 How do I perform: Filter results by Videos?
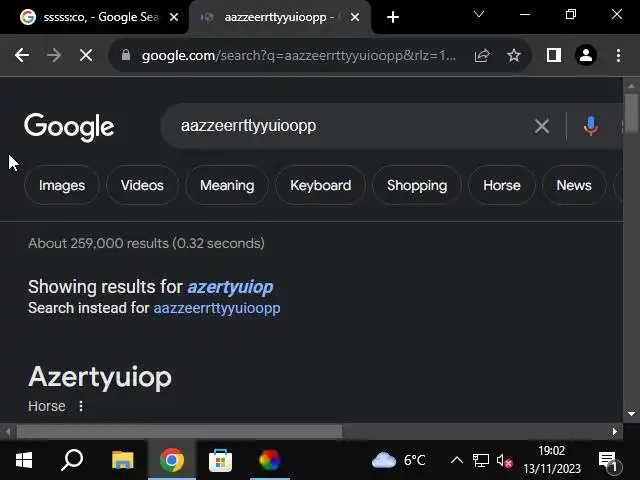tap(142, 185)
